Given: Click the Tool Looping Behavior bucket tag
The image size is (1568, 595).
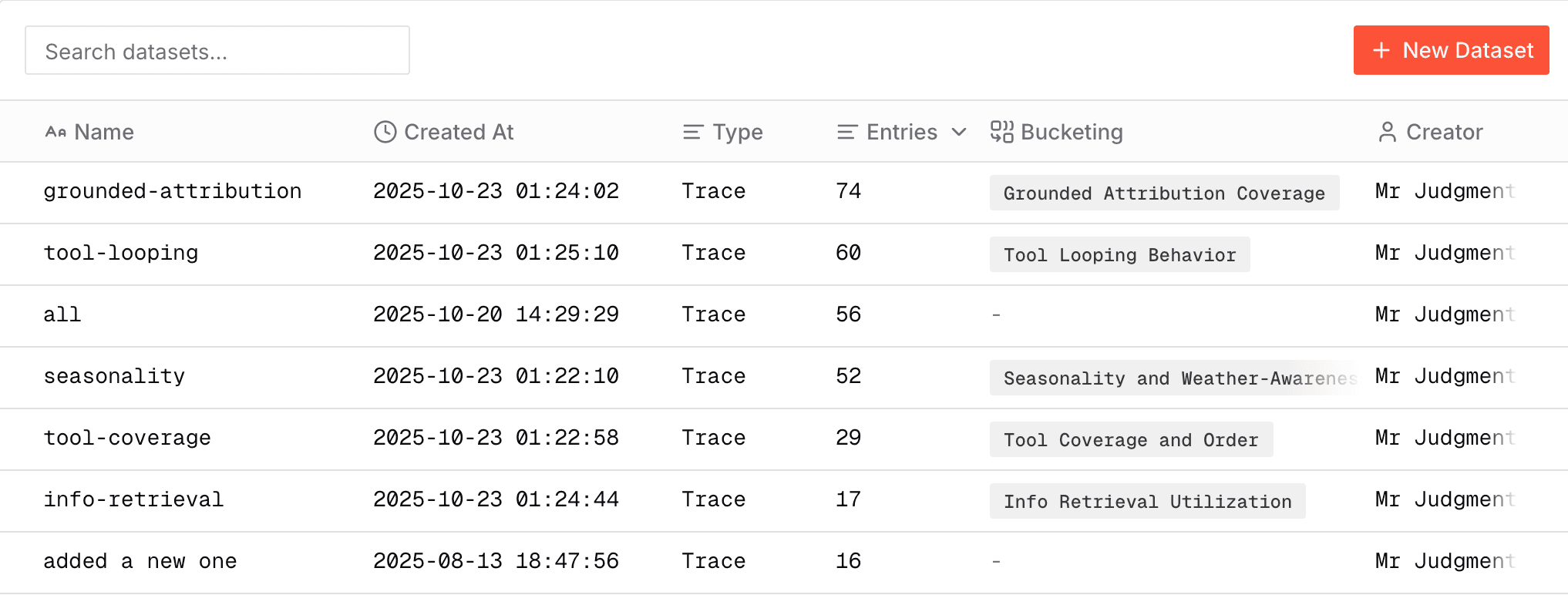Looking at the screenshot, I should [1119, 254].
